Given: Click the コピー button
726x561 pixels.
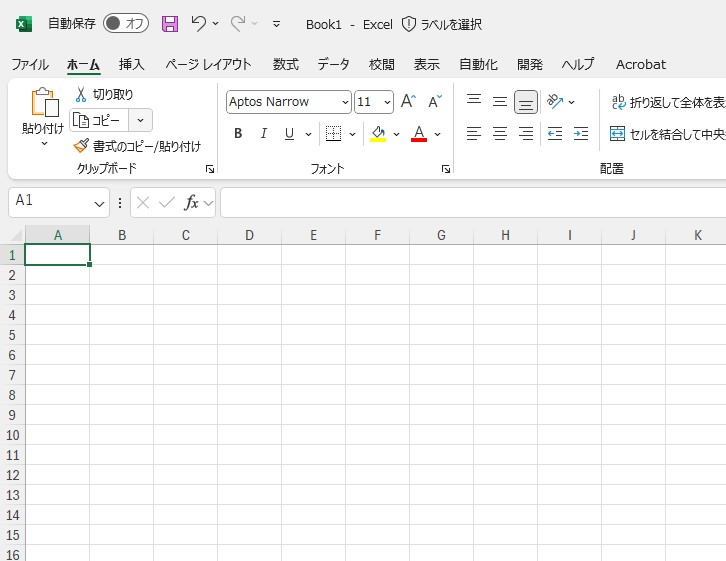Looking at the screenshot, I should coord(99,120).
